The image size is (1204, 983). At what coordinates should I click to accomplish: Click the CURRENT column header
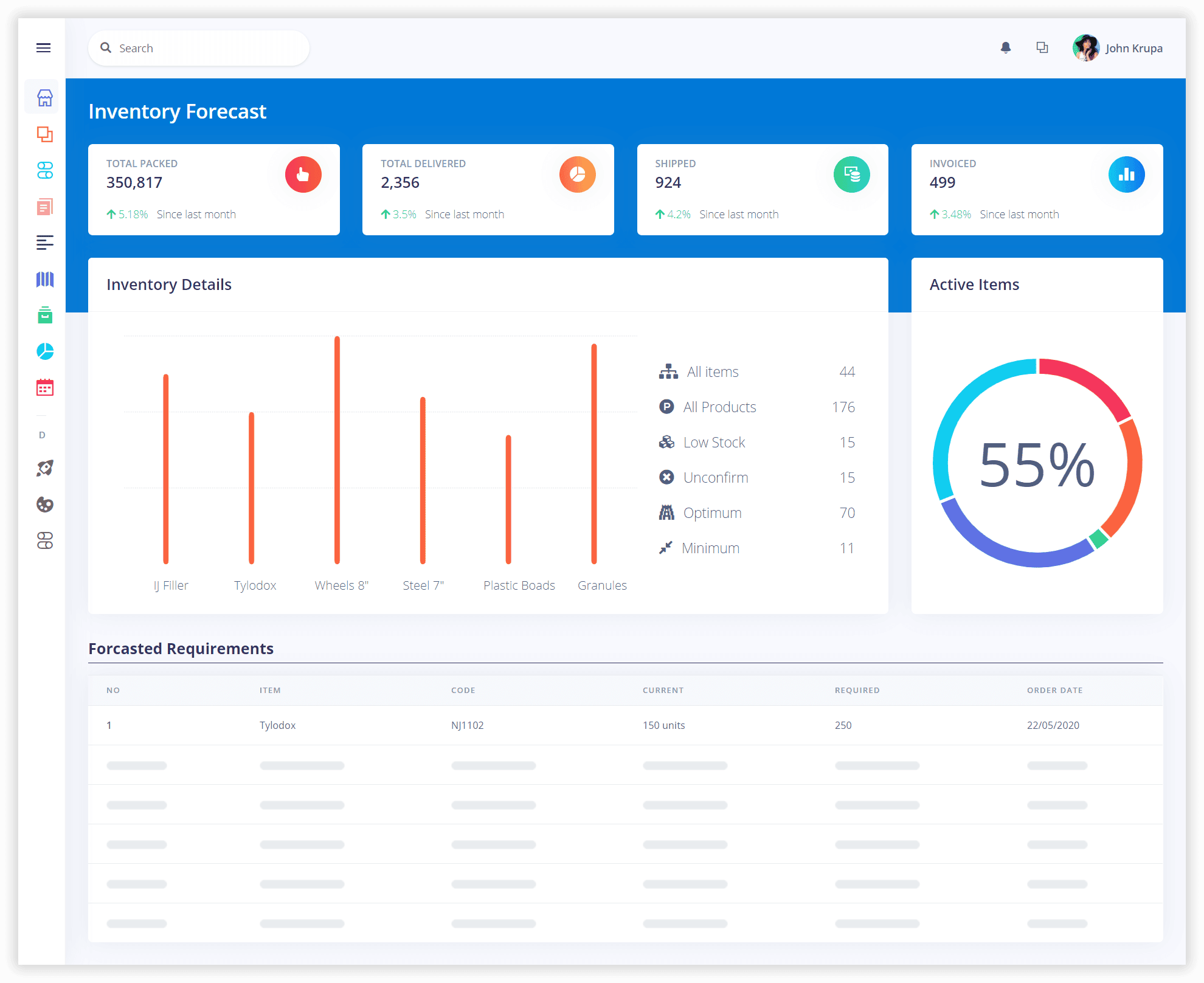pyautogui.click(x=663, y=690)
